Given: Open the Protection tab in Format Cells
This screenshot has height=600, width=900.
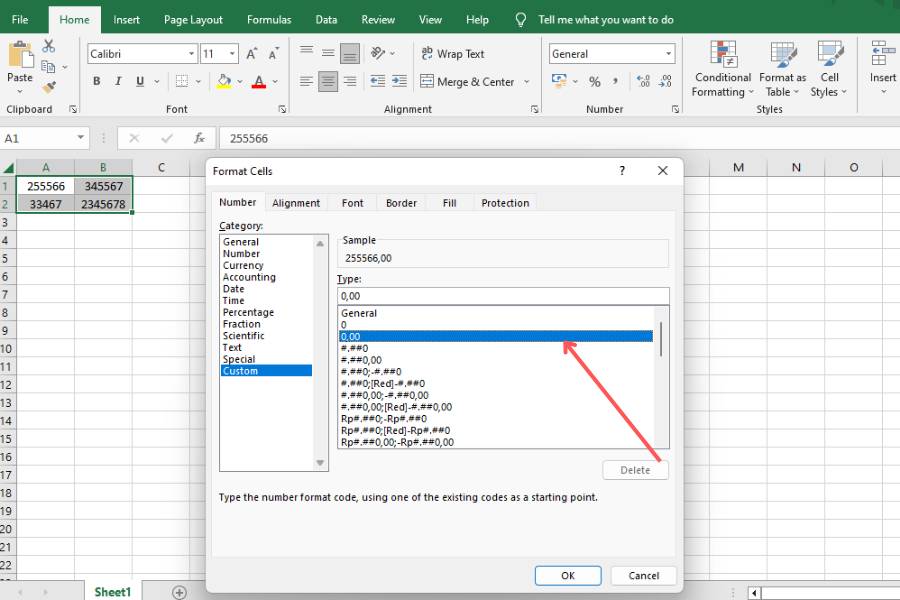Looking at the screenshot, I should 505,203.
